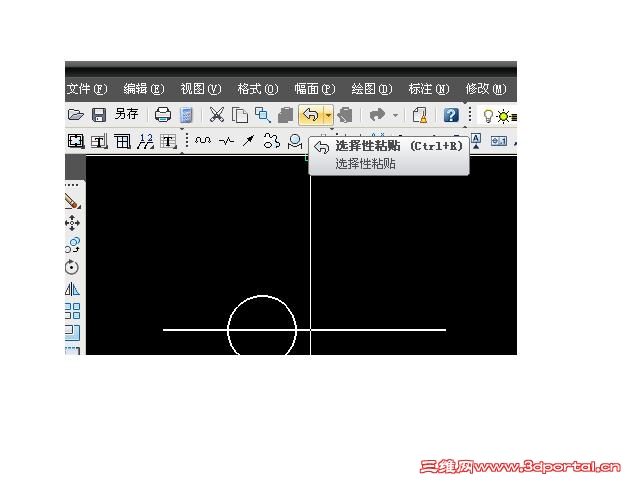The height and width of the screenshot is (480, 640).
Task: Click the highlighted paste special arrow icon
Action: pos(311,115)
